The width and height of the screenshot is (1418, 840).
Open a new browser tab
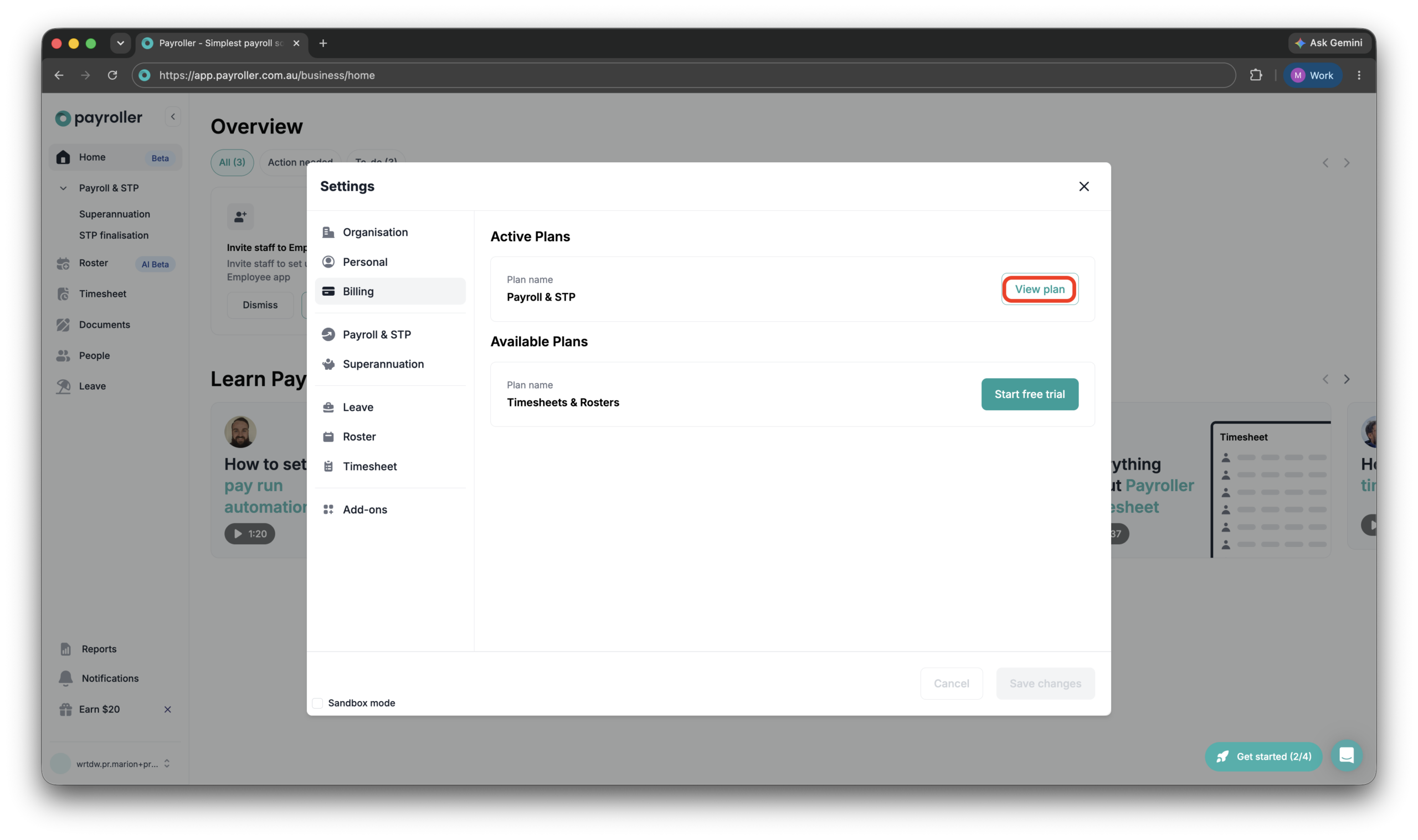pos(323,44)
